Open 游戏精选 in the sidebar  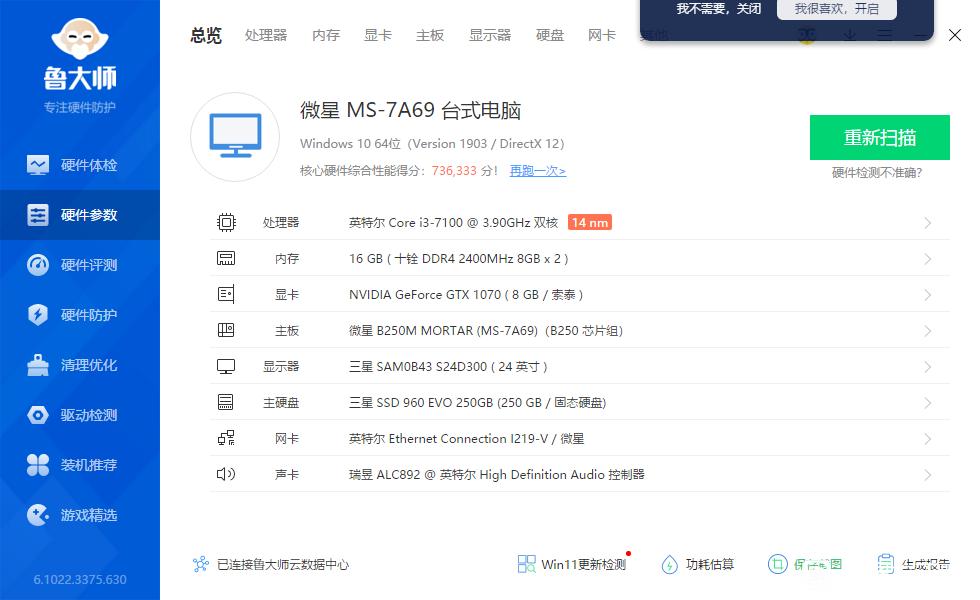point(80,515)
